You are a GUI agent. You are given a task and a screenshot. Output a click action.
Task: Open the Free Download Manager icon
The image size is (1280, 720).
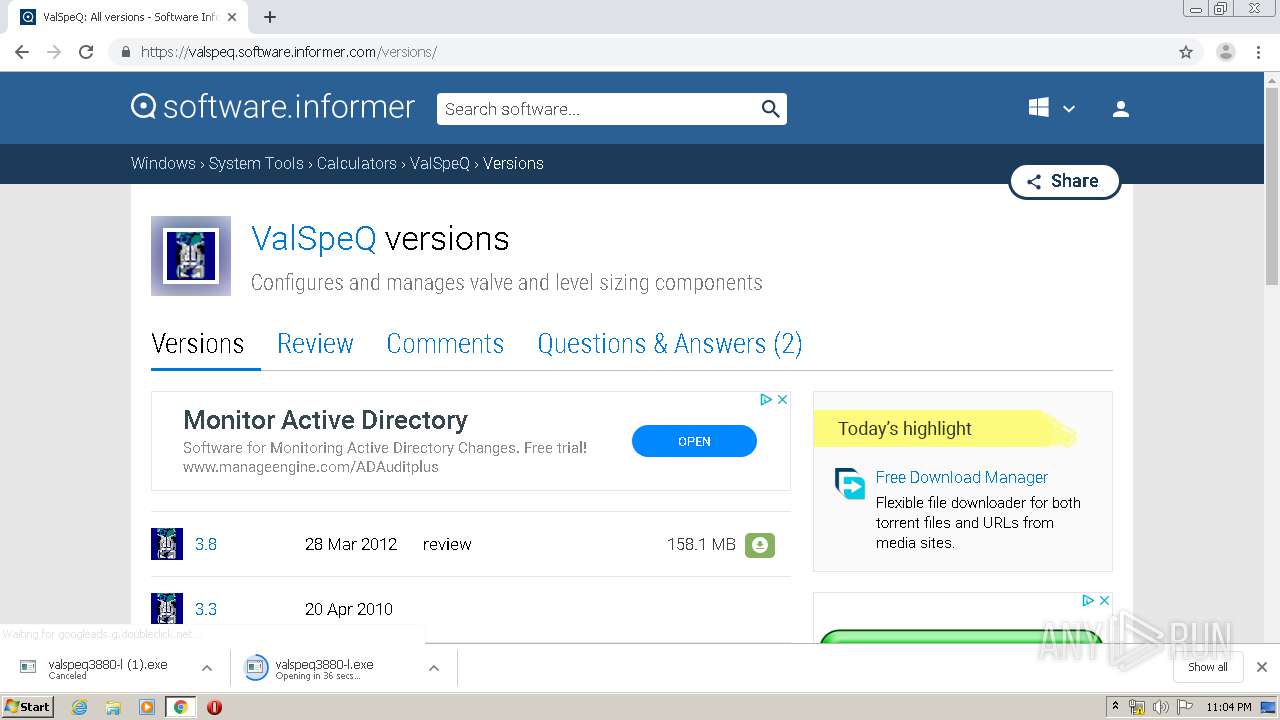point(850,483)
